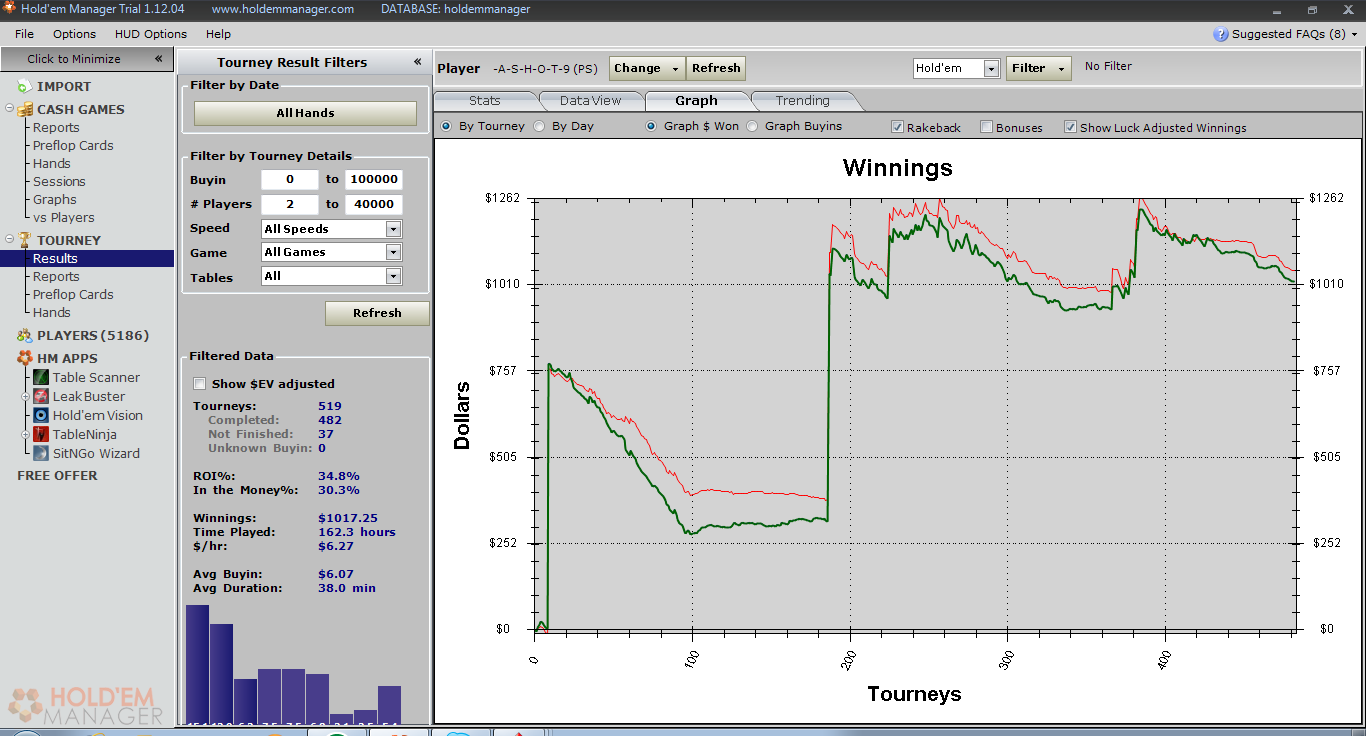Collapse the Cash Games tree node
Screen dimensions: 1366x736
[x=9, y=109]
